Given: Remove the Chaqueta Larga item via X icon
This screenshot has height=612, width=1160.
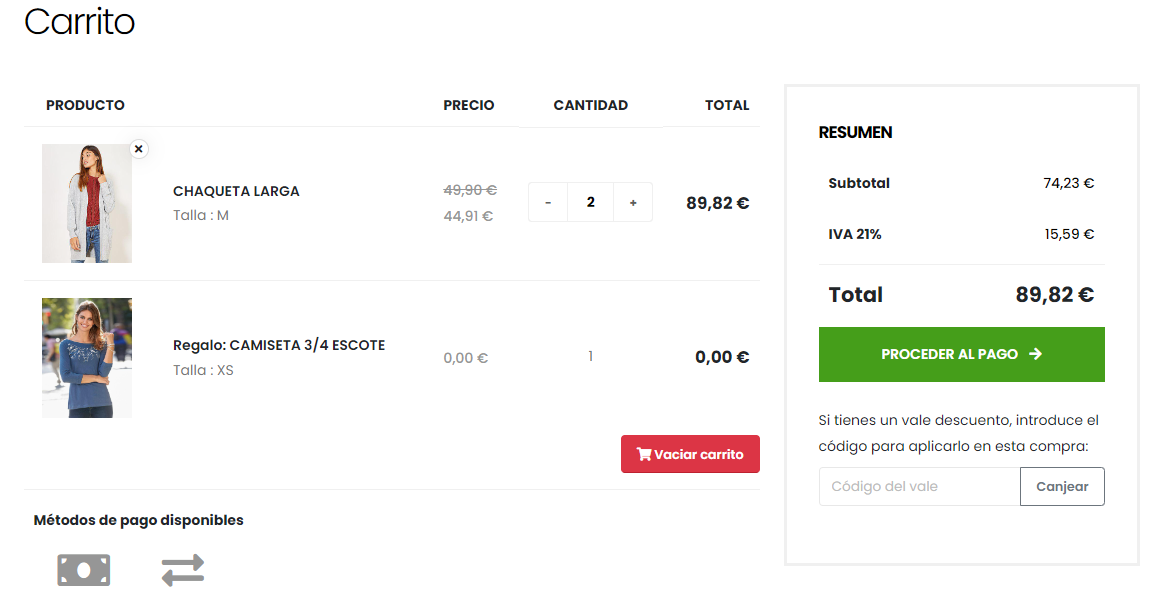Looking at the screenshot, I should coord(139,149).
